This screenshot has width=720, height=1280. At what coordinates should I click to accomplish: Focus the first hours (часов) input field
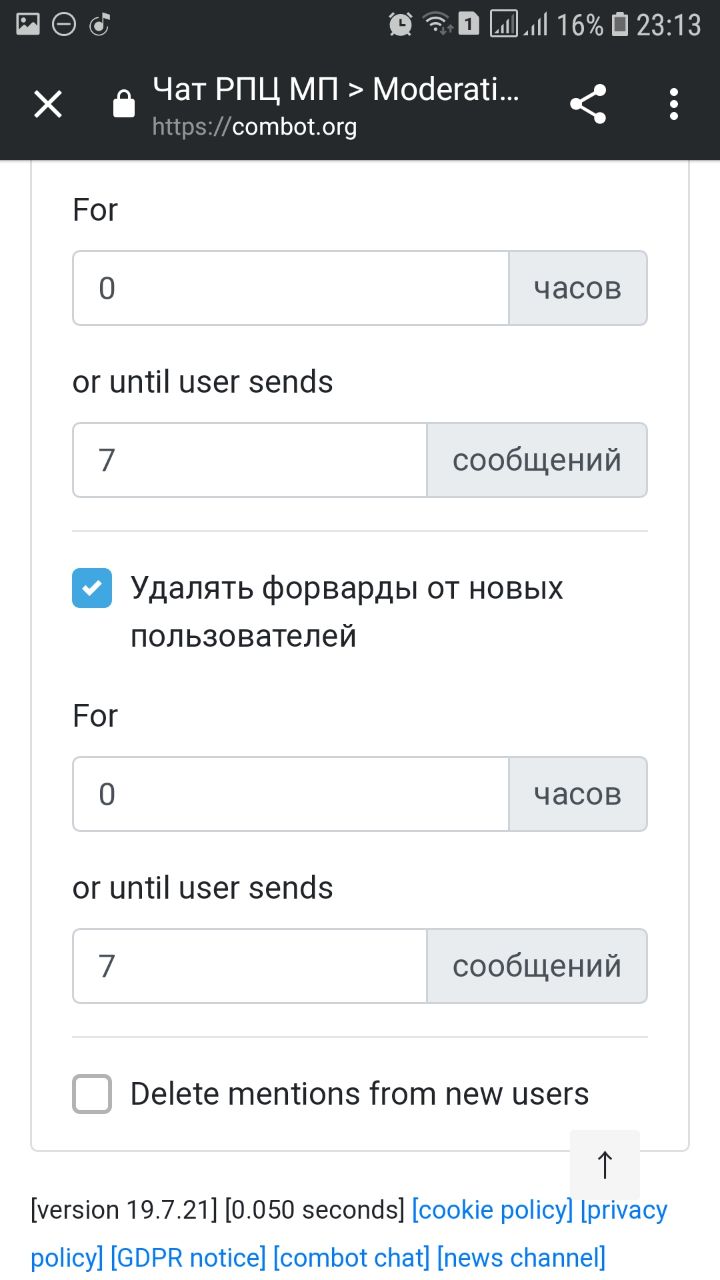pos(291,288)
